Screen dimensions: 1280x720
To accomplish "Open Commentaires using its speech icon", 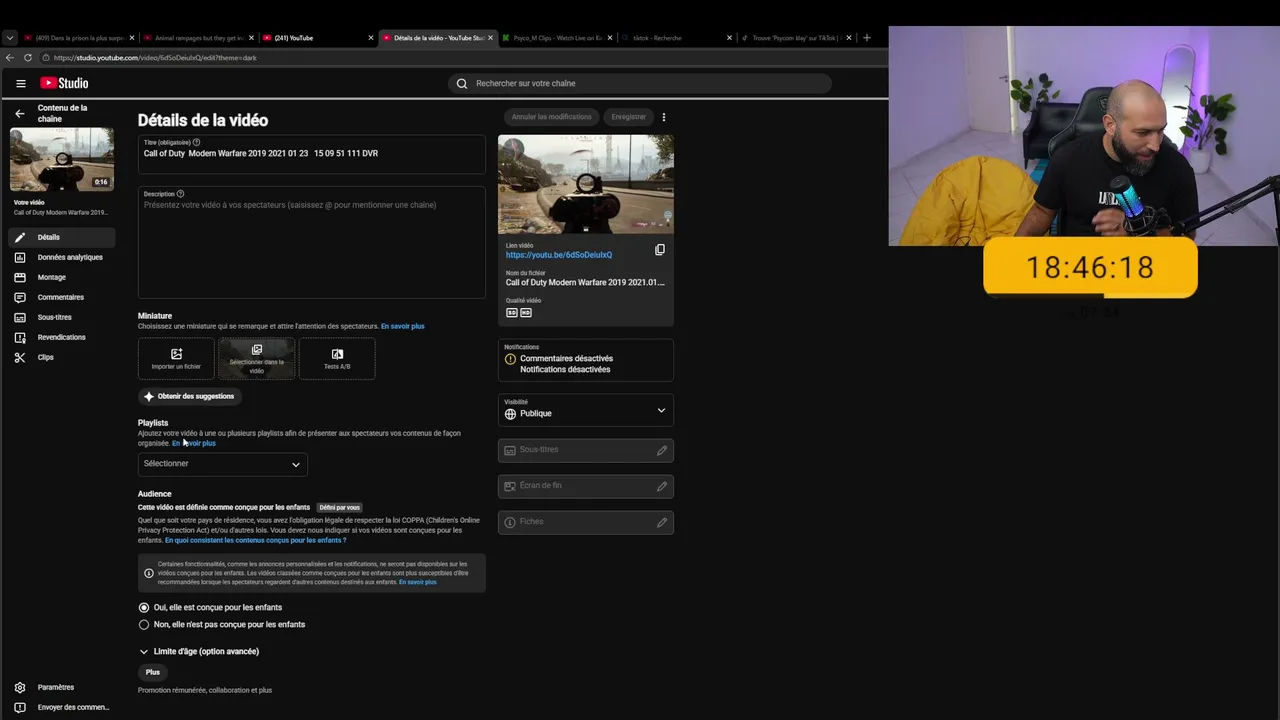I will (x=19, y=297).
